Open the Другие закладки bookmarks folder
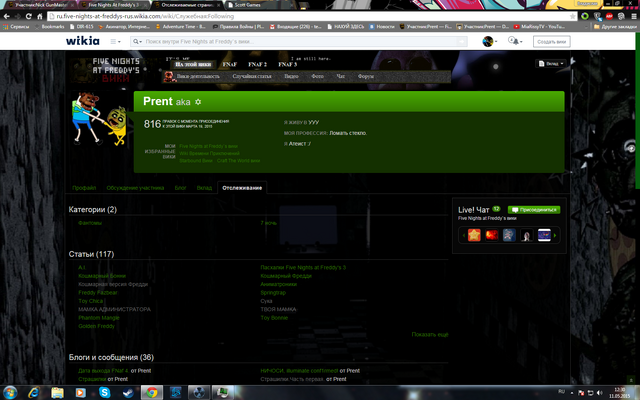 click(x=615, y=27)
